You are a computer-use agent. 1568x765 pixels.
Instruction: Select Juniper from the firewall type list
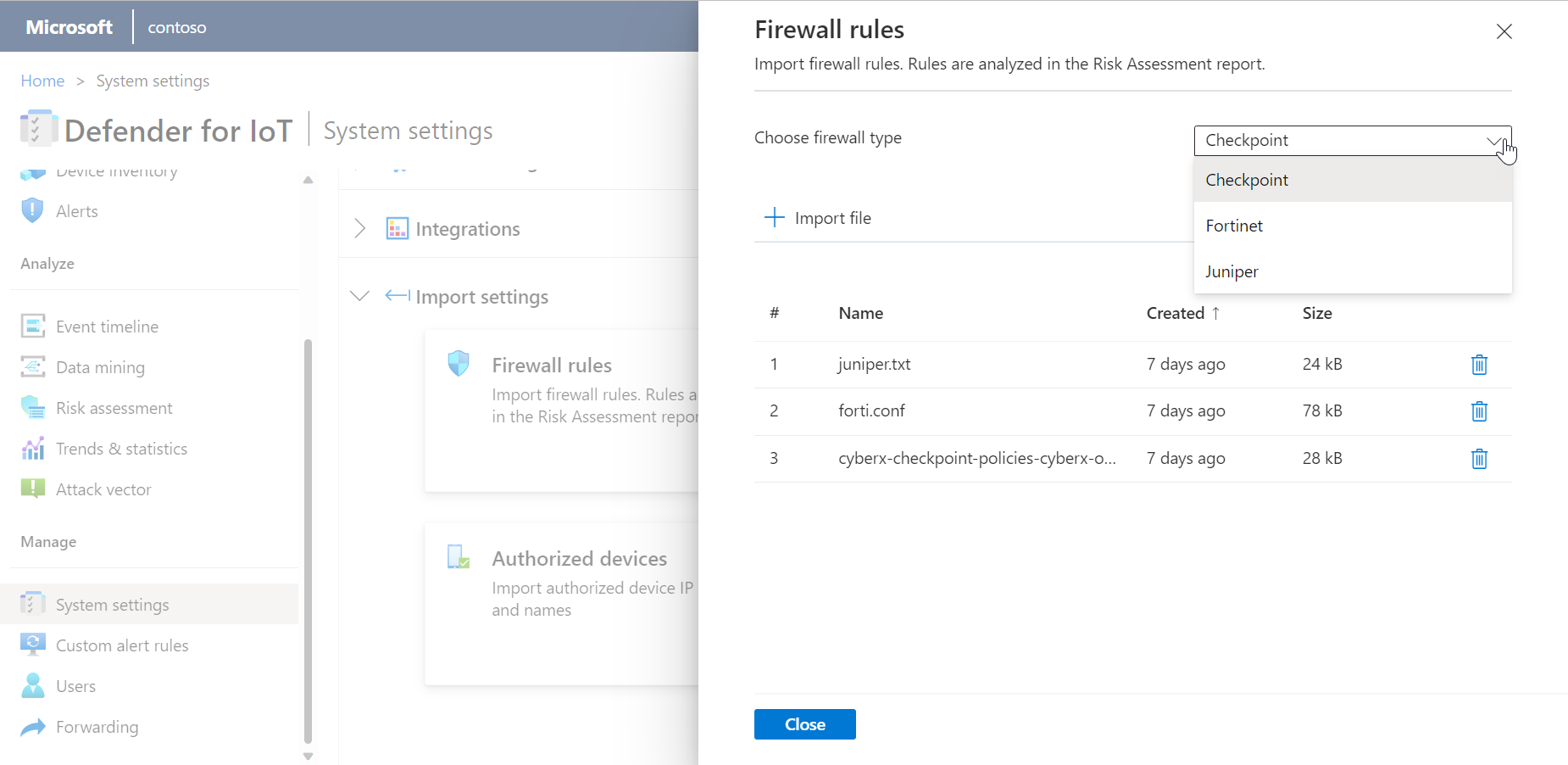point(1353,271)
